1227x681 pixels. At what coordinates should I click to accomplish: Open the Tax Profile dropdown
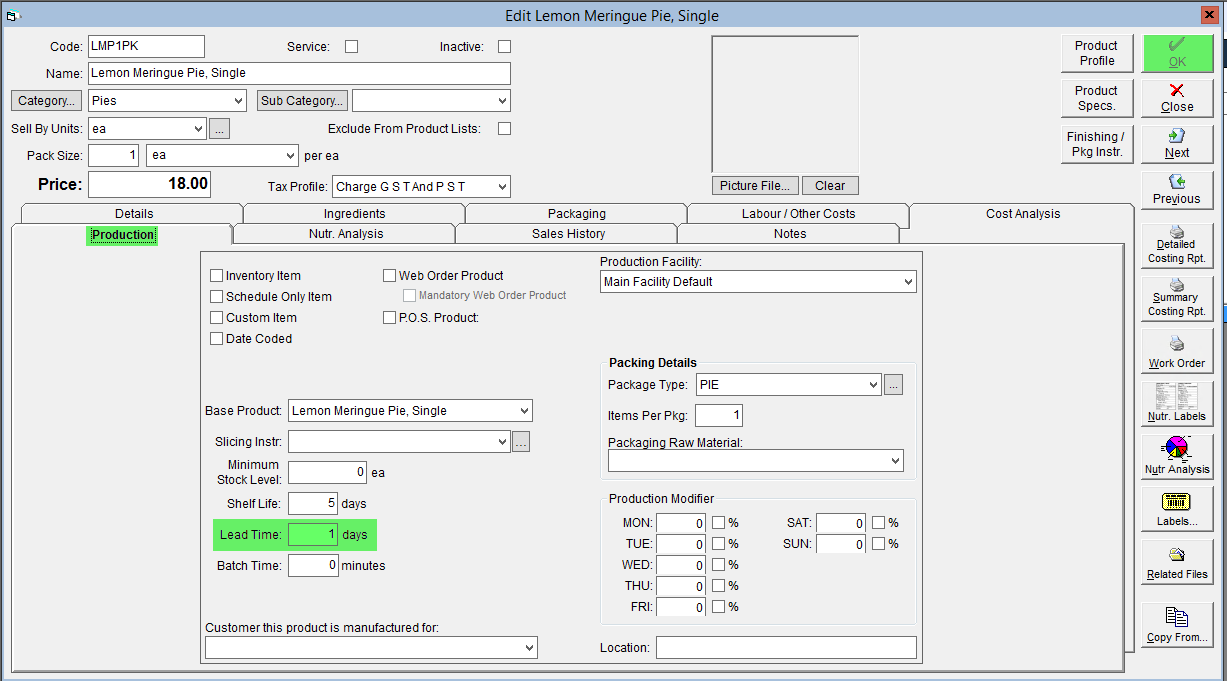coord(501,187)
